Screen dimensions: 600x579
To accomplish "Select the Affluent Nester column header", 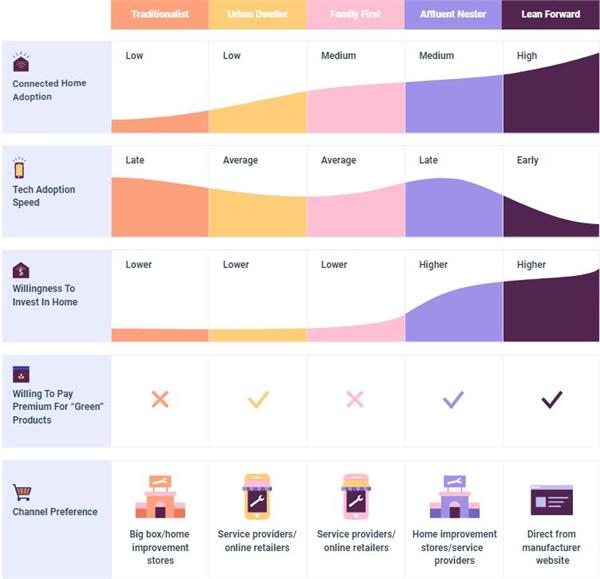I will 454,14.
